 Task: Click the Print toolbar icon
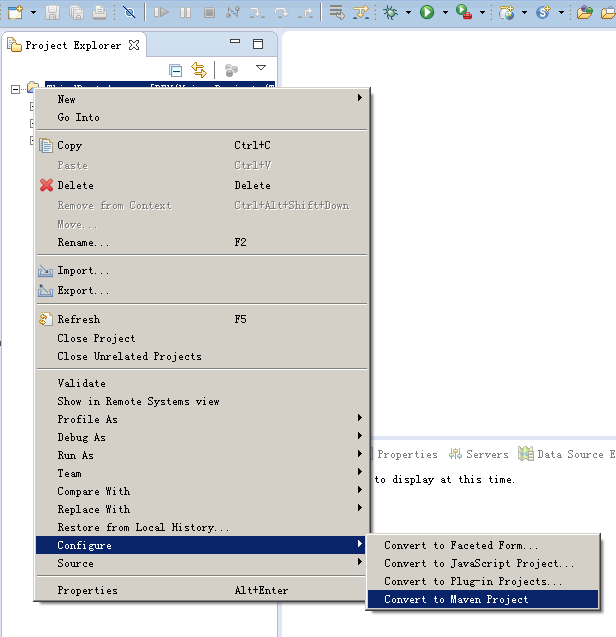pyautogui.click(x=100, y=13)
